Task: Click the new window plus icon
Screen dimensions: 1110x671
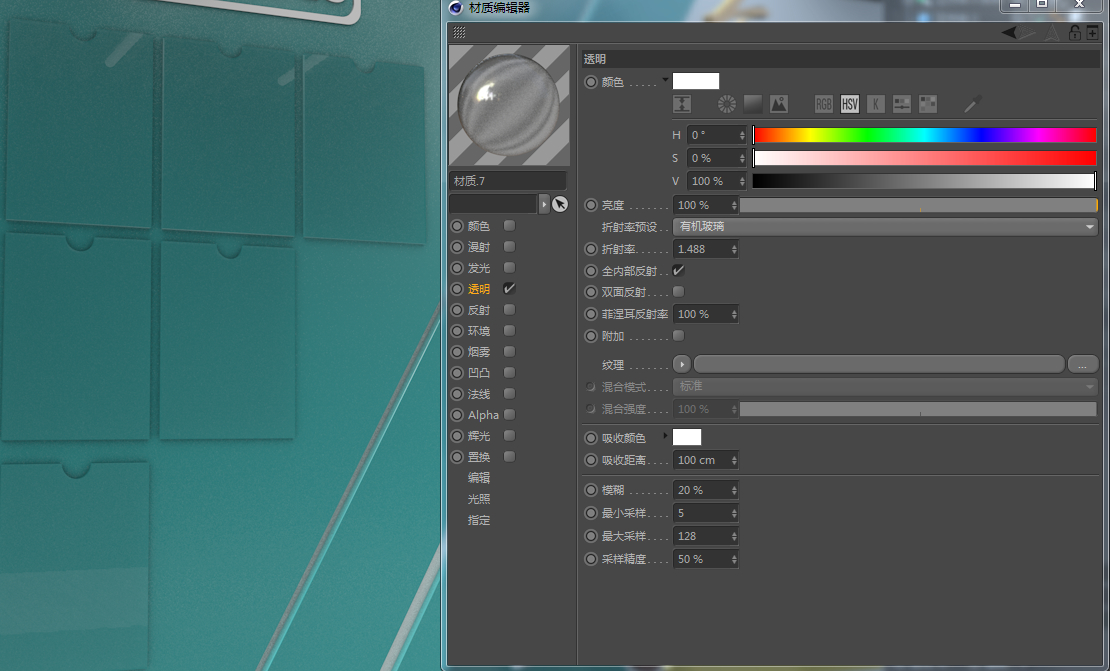Action: pos(1092,33)
